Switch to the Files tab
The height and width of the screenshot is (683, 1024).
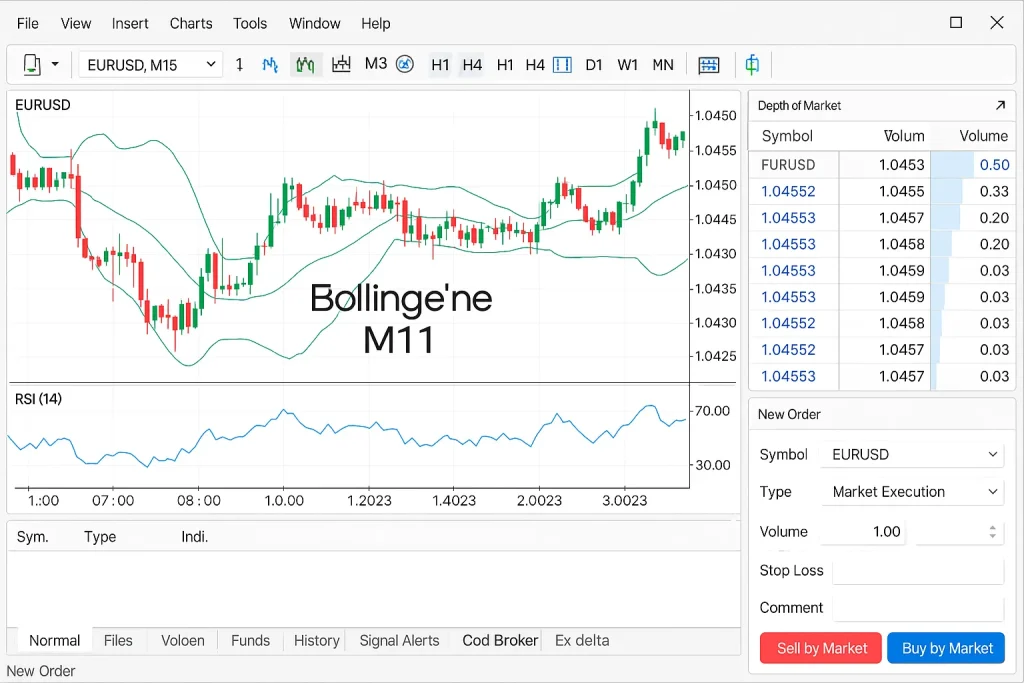click(x=118, y=641)
